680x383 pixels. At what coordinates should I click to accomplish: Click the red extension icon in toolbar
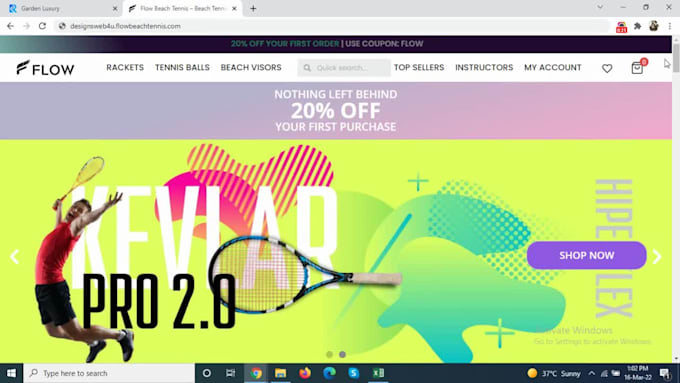tap(621, 27)
